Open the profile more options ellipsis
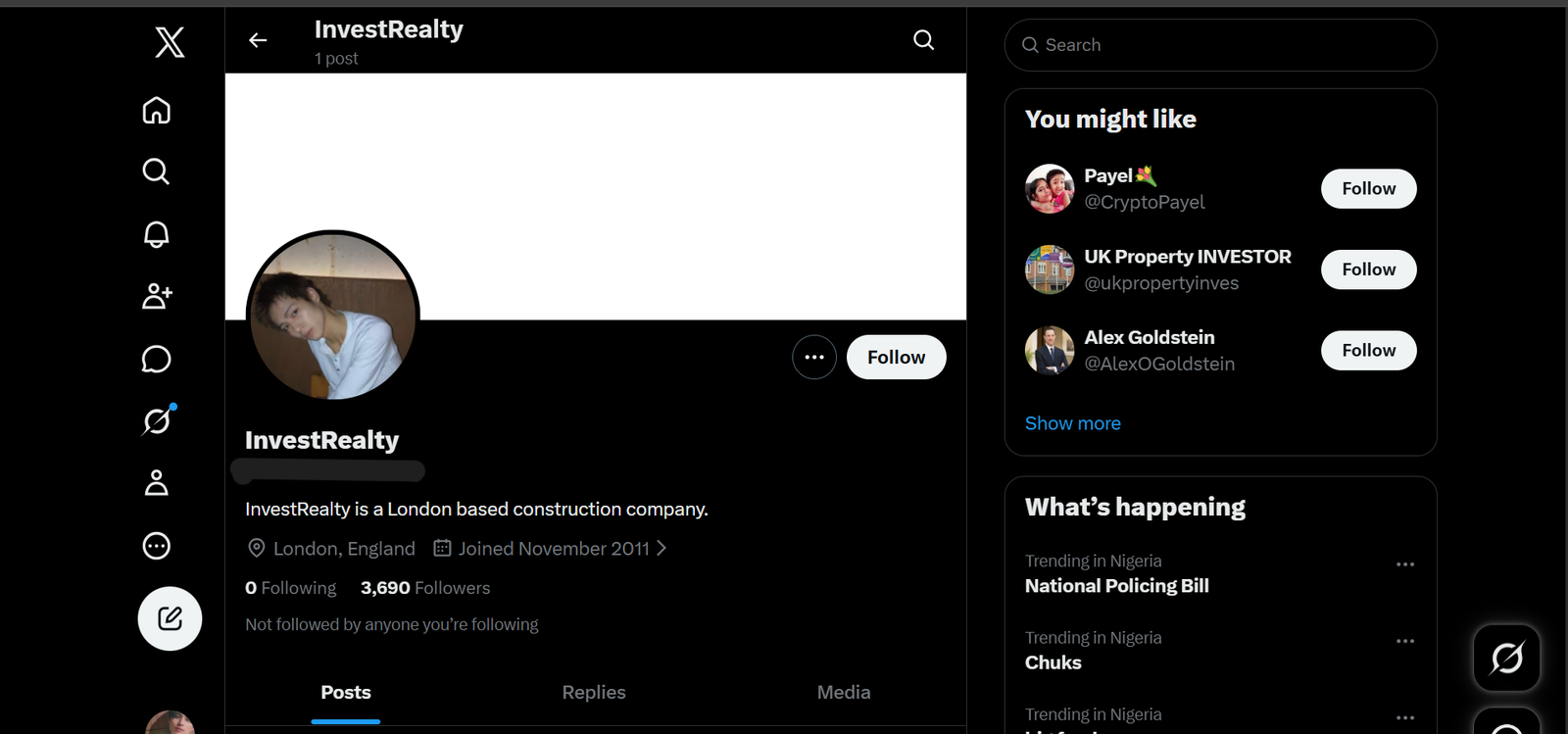 coord(814,357)
